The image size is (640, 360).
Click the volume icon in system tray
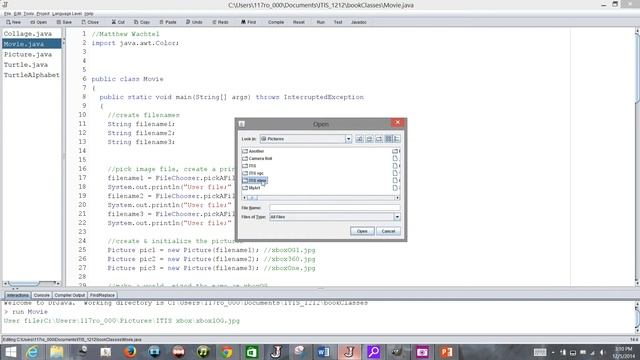pyautogui.click(x=602, y=352)
